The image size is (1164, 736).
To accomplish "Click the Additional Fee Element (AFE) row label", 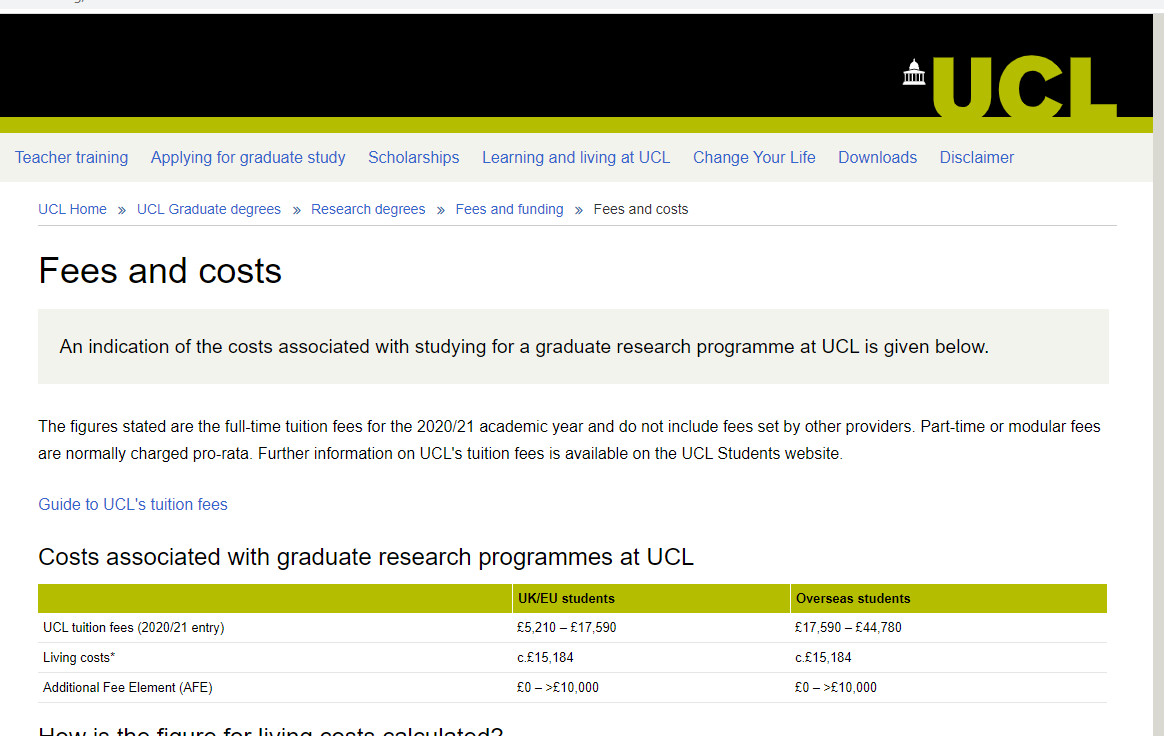I will point(128,688).
